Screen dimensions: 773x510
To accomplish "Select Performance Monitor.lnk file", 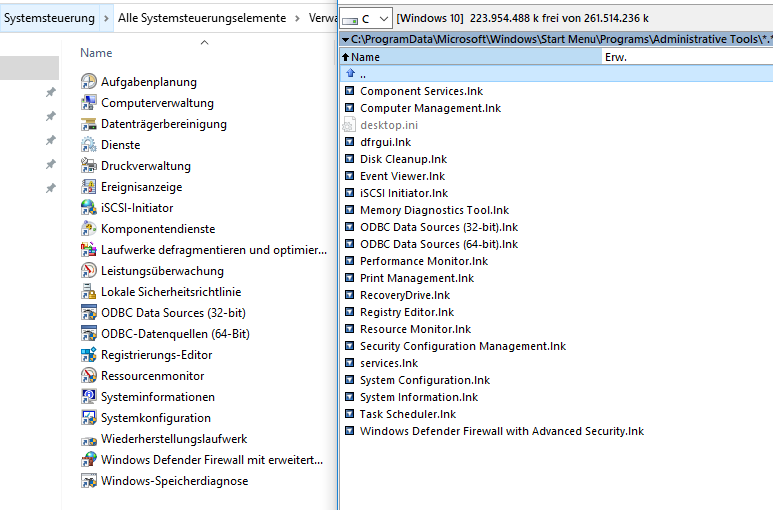I will coord(424,261).
